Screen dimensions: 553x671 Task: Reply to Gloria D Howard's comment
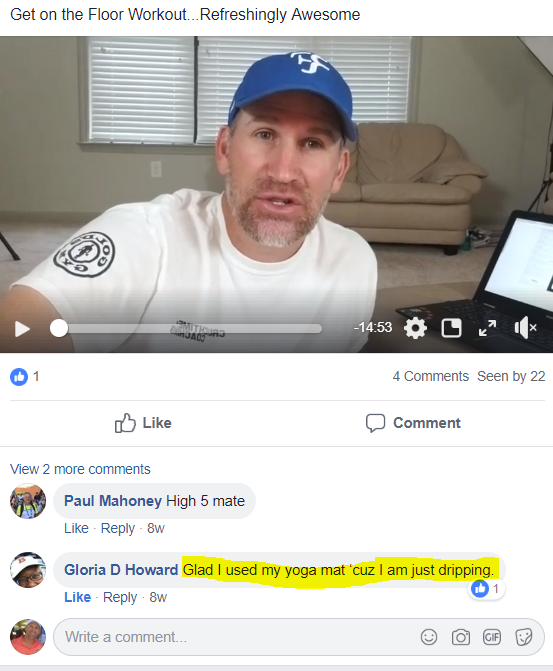point(120,597)
